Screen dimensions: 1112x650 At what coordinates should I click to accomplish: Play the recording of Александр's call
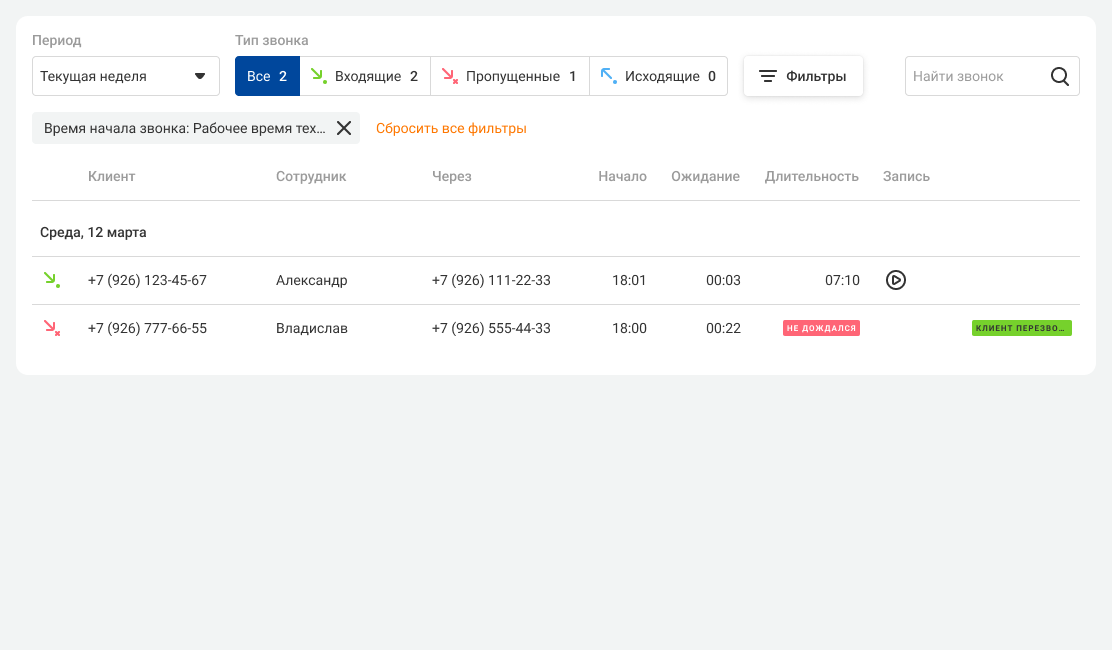896,280
